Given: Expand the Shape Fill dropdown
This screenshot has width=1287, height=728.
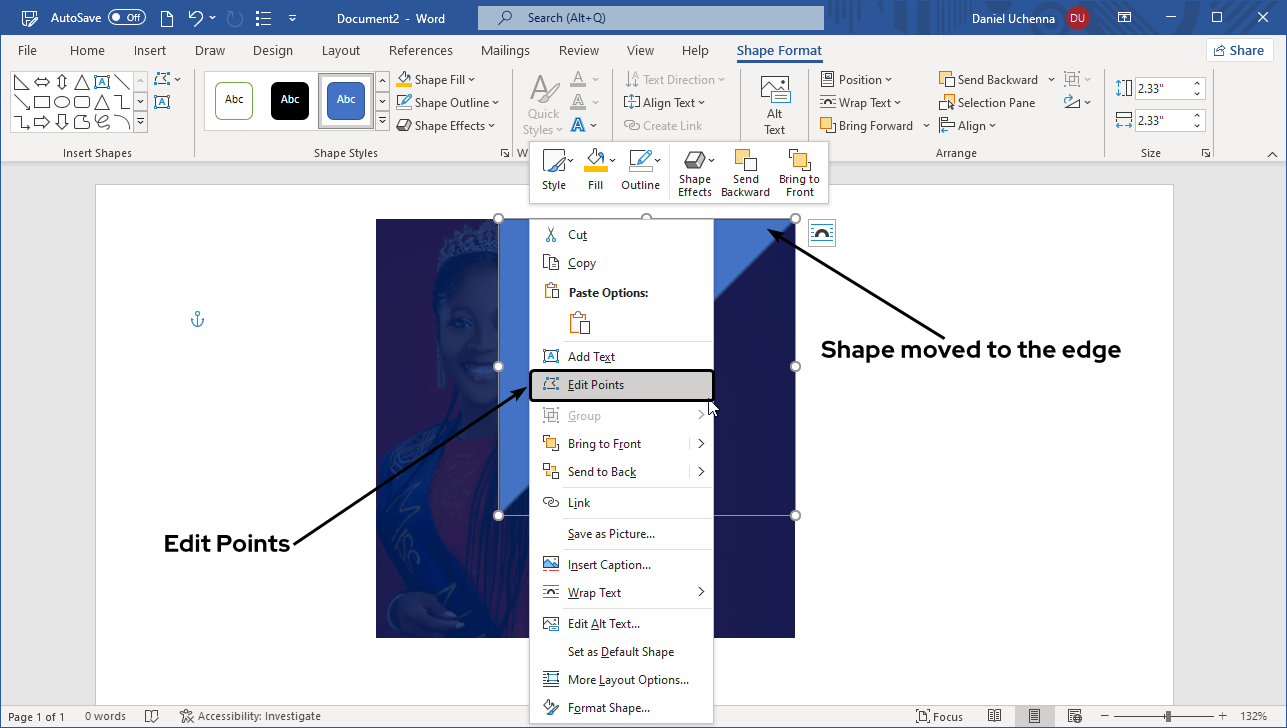Looking at the screenshot, I should tap(437, 80).
